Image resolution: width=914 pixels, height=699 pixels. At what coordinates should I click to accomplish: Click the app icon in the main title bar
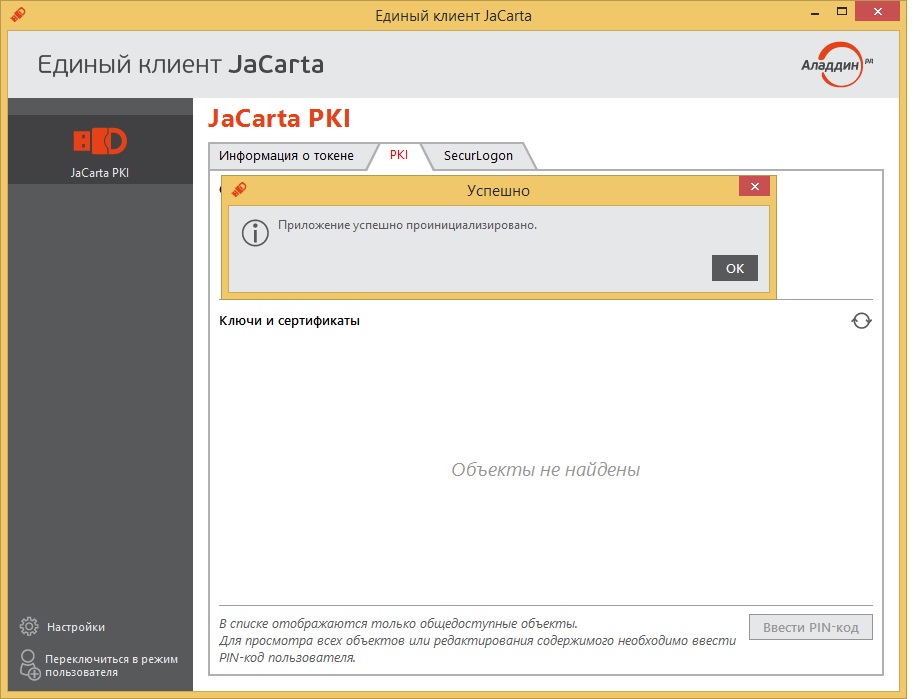(x=17, y=15)
